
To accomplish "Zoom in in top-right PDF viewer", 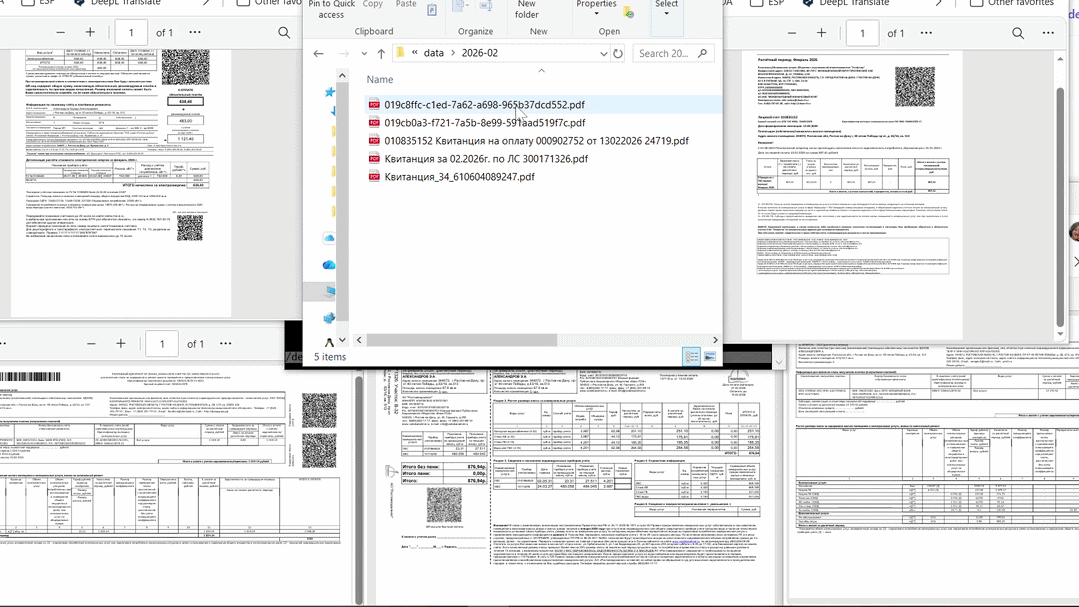I will (x=822, y=33).
